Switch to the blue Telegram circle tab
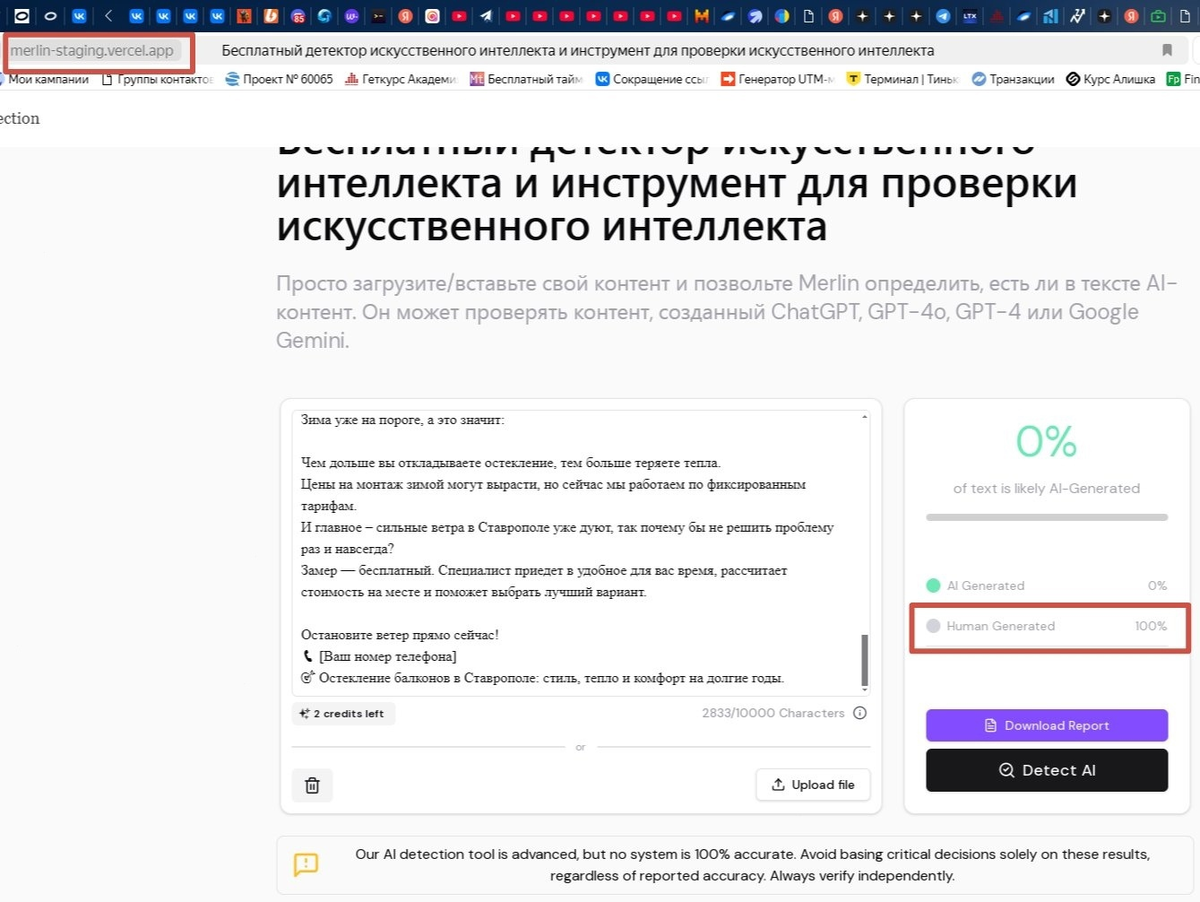Screen dimensions: 1200x902 tap(942, 16)
